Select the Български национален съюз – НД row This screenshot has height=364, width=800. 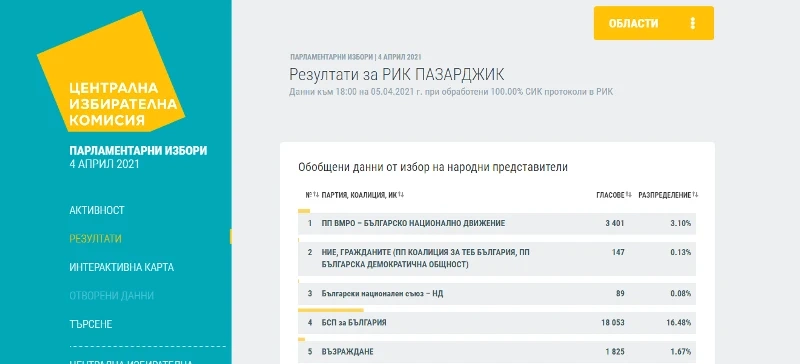pyautogui.click(x=497, y=294)
